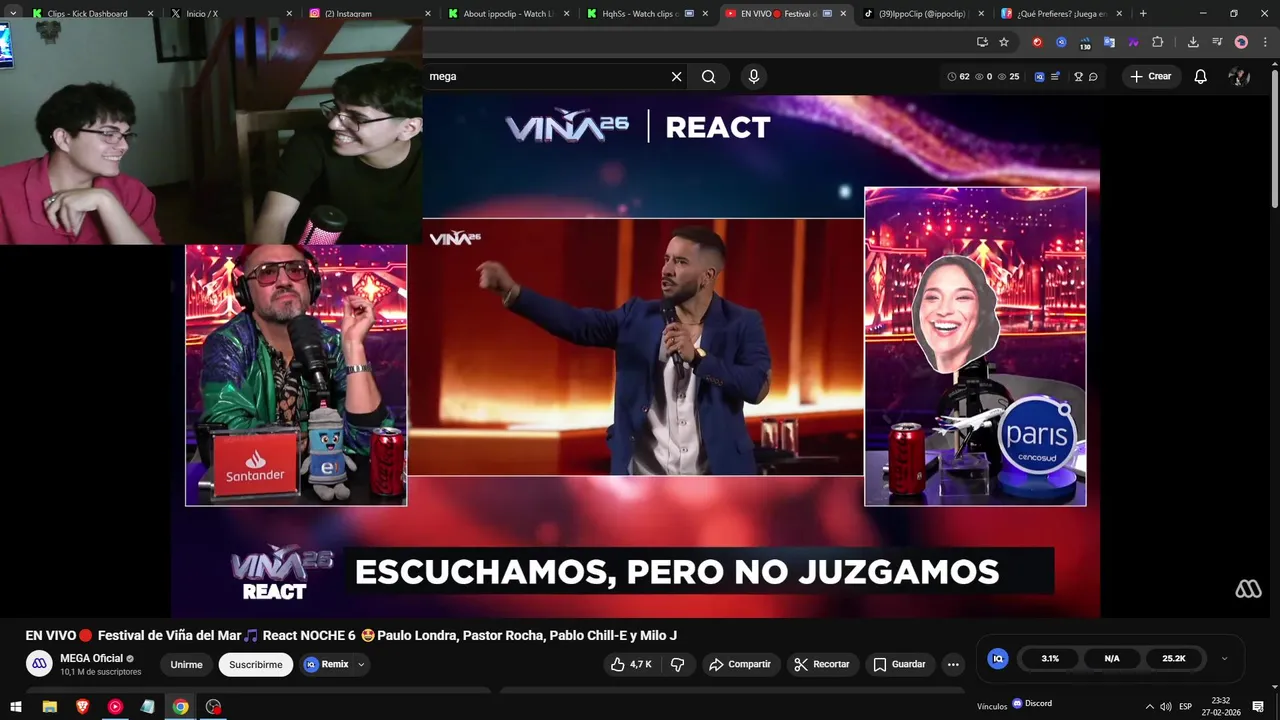This screenshot has height=720, width=1280.
Task: Click the Crear button
Action: (1151, 76)
